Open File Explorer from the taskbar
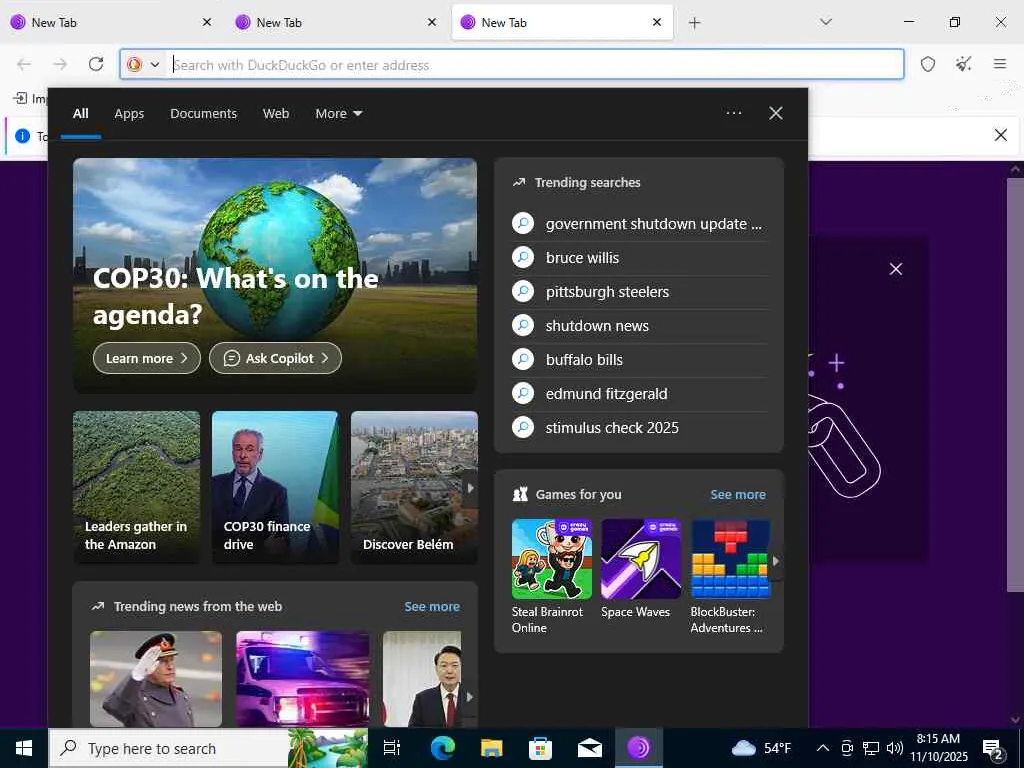The image size is (1024, 768). 491,748
